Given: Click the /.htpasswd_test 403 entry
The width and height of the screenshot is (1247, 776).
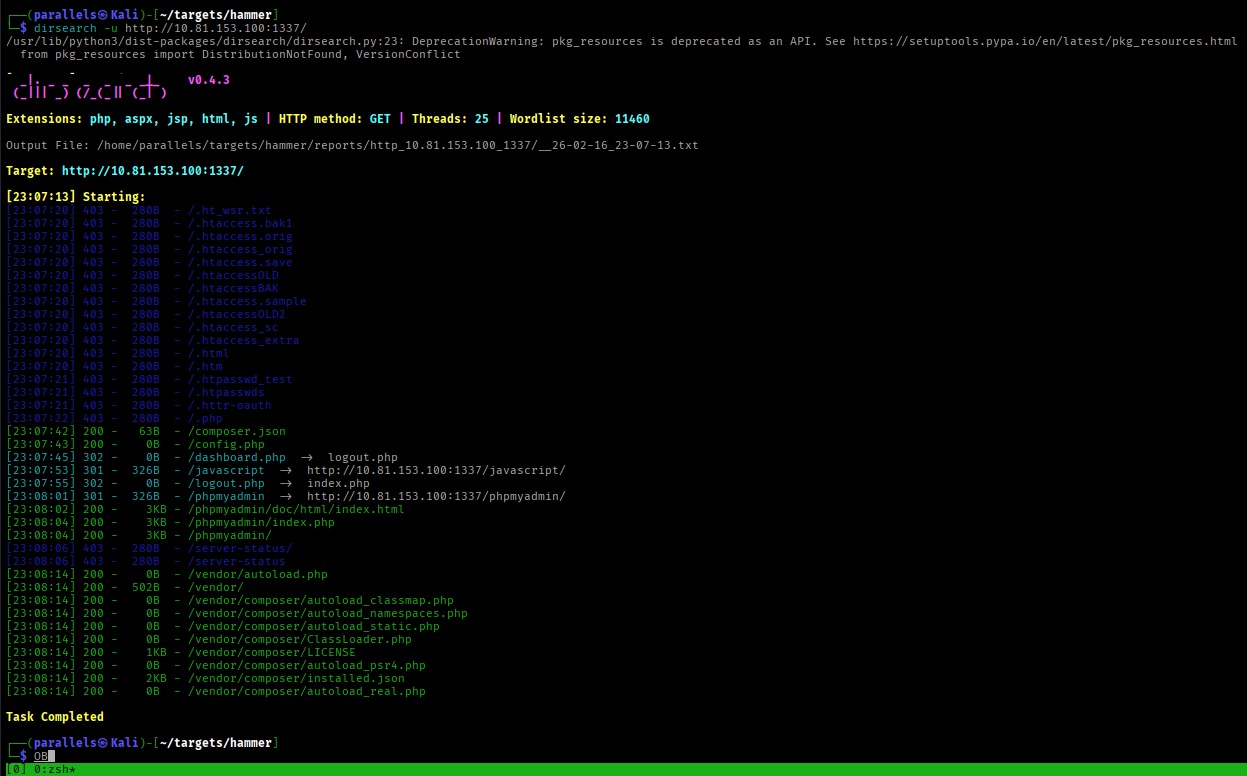Looking at the screenshot, I should [x=240, y=379].
